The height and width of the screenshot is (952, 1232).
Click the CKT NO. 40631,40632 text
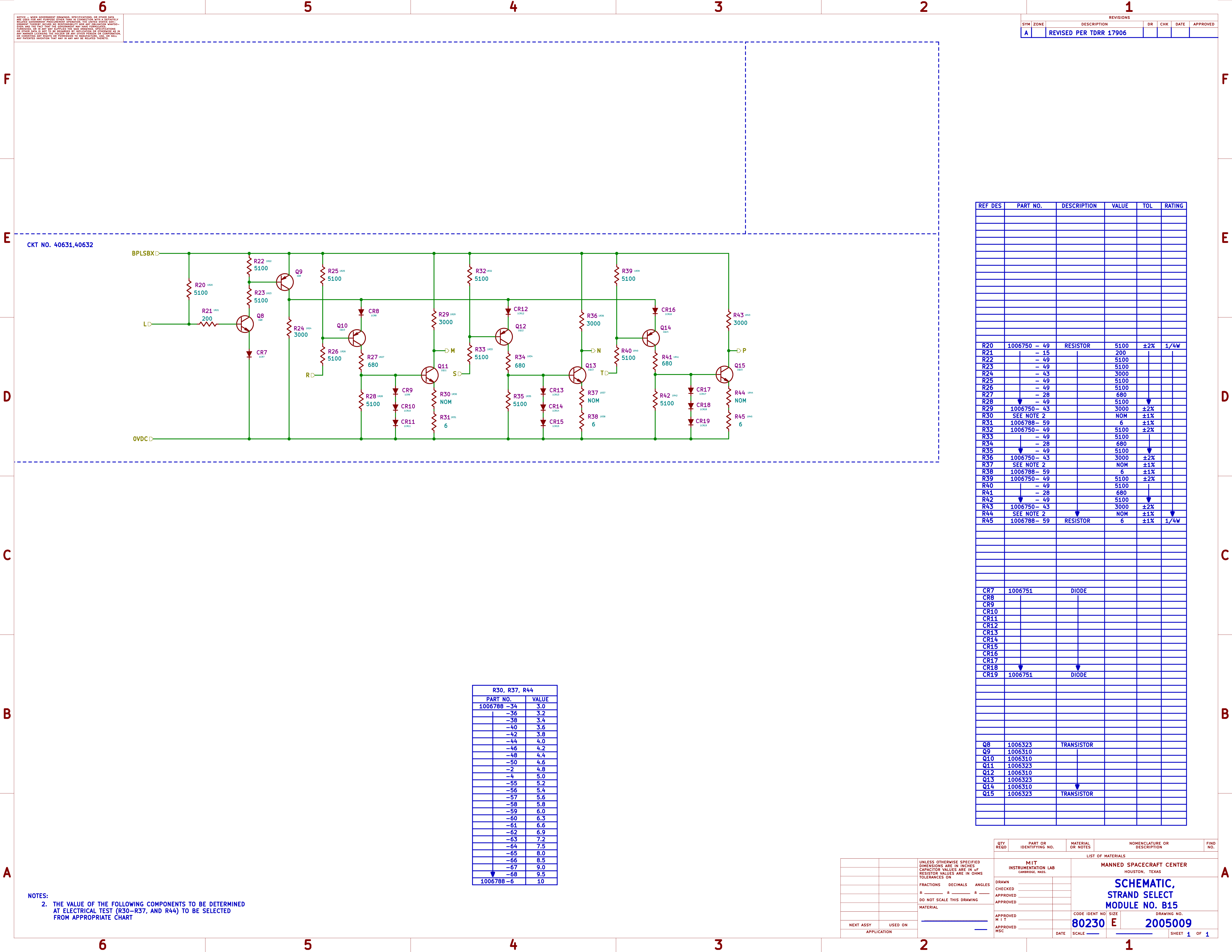pos(60,245)
